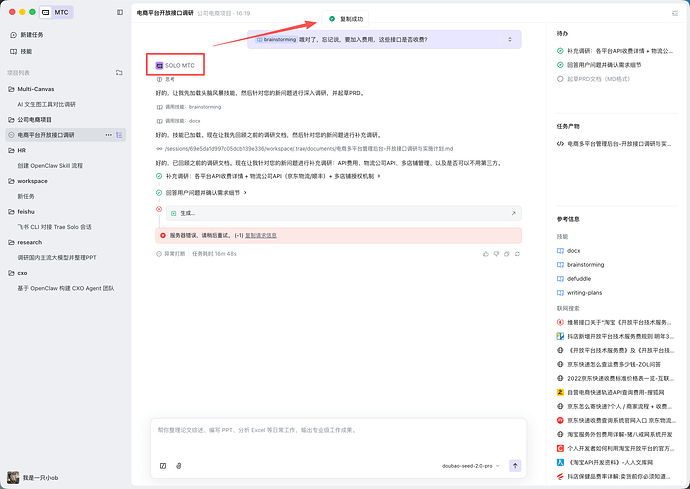Click the user profile 我是一只小ob
The width and height of the screenshot is (690, 489).
[x=33, y=478]
